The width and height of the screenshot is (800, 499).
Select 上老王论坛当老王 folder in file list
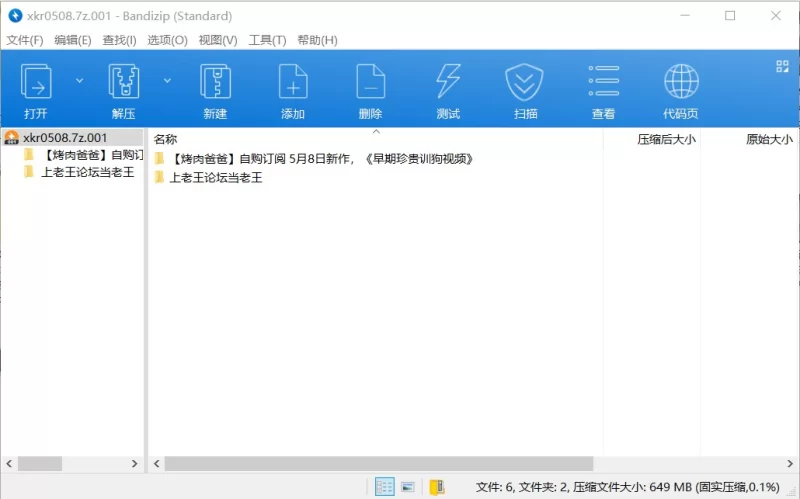[x=215, y=178]
